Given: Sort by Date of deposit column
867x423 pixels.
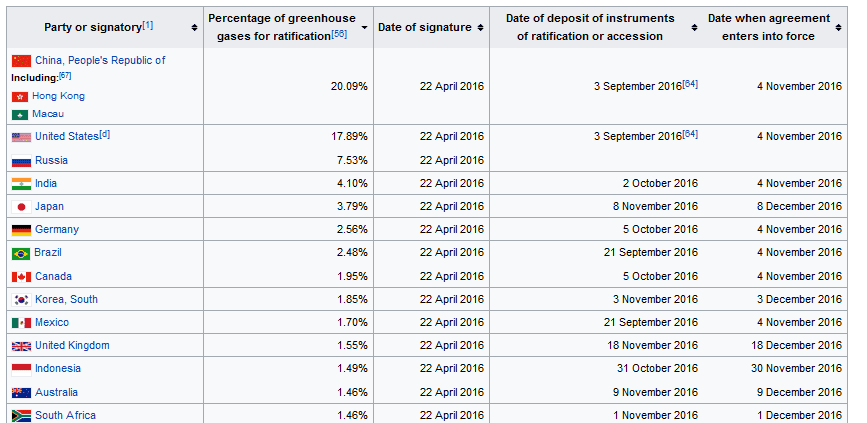Looking at the screenshot, I should [x=694, y=28].
